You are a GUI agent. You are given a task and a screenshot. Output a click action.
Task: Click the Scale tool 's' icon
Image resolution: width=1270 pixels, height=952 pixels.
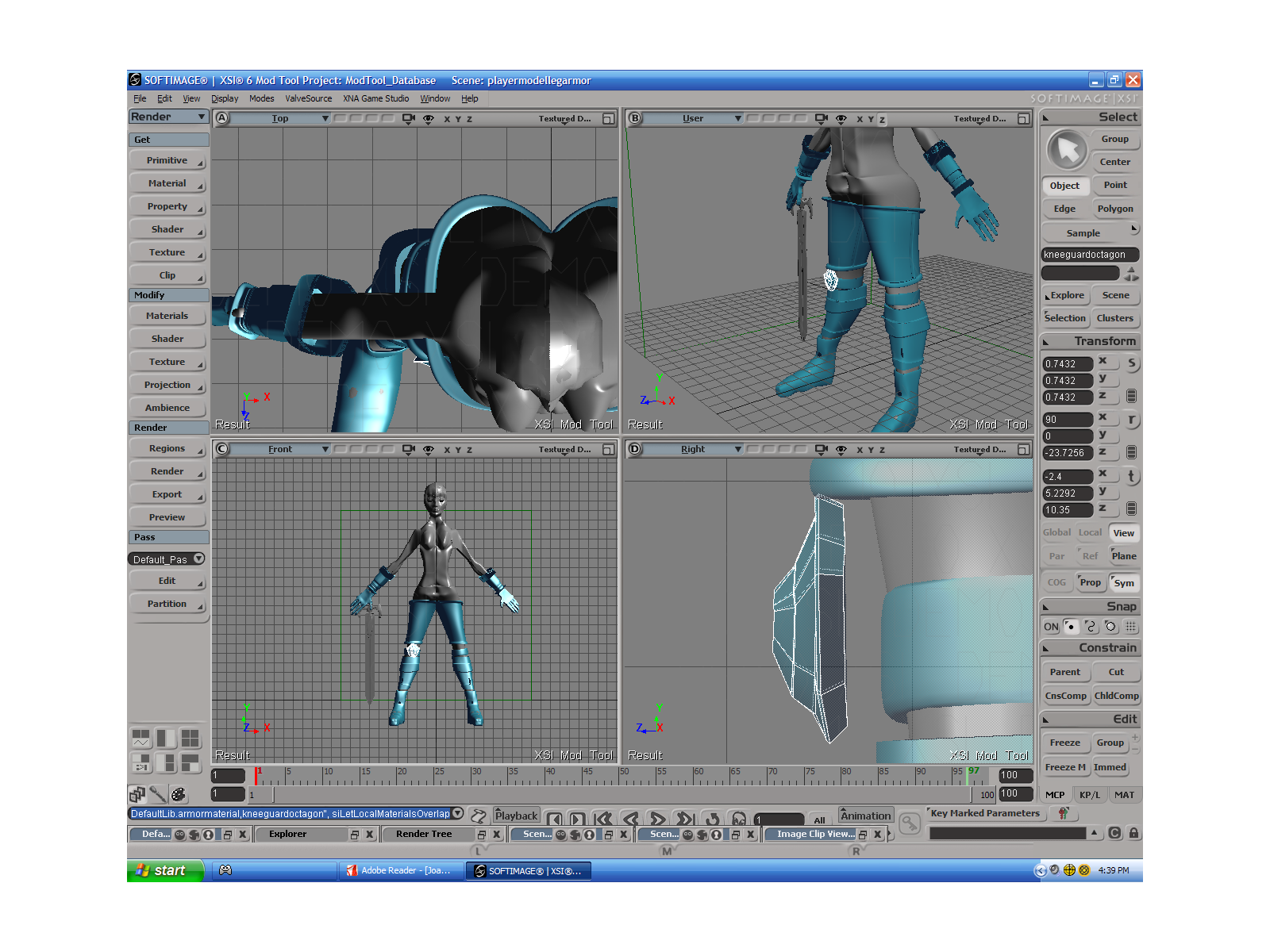pos(1131,363)
